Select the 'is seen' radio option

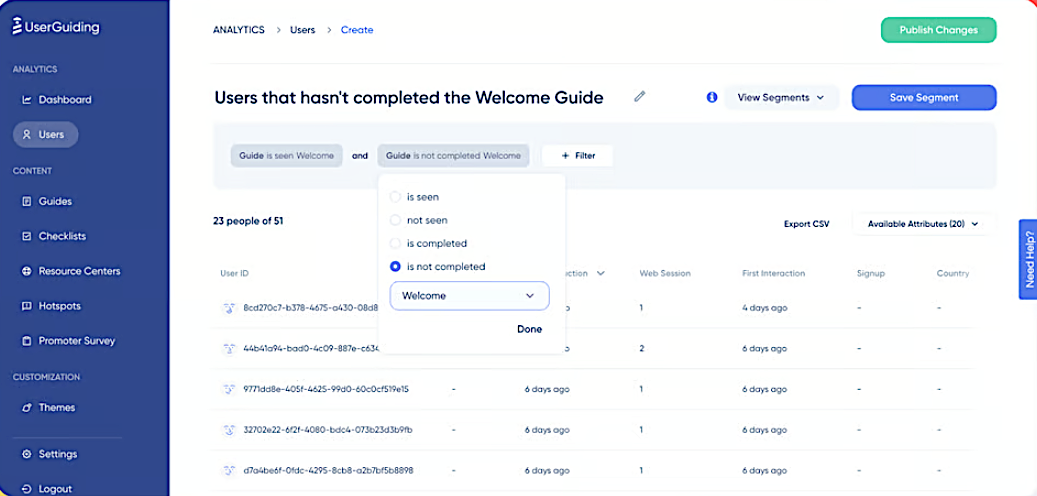click(395, 197)
